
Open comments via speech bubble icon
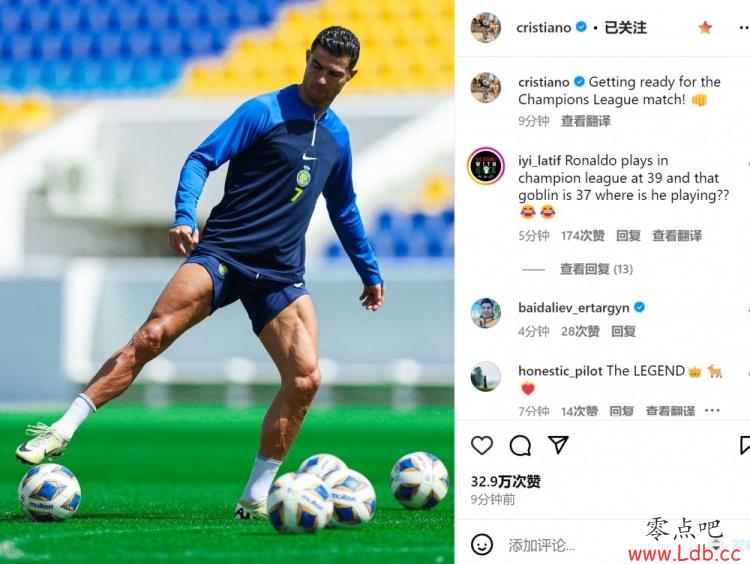coord(520,446)
